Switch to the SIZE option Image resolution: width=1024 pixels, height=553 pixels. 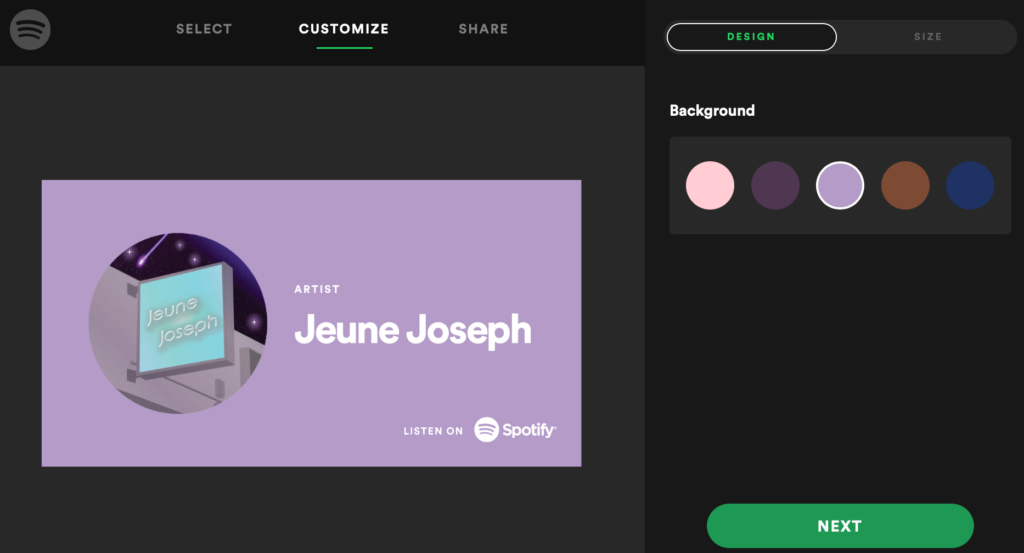coord(927,37)
